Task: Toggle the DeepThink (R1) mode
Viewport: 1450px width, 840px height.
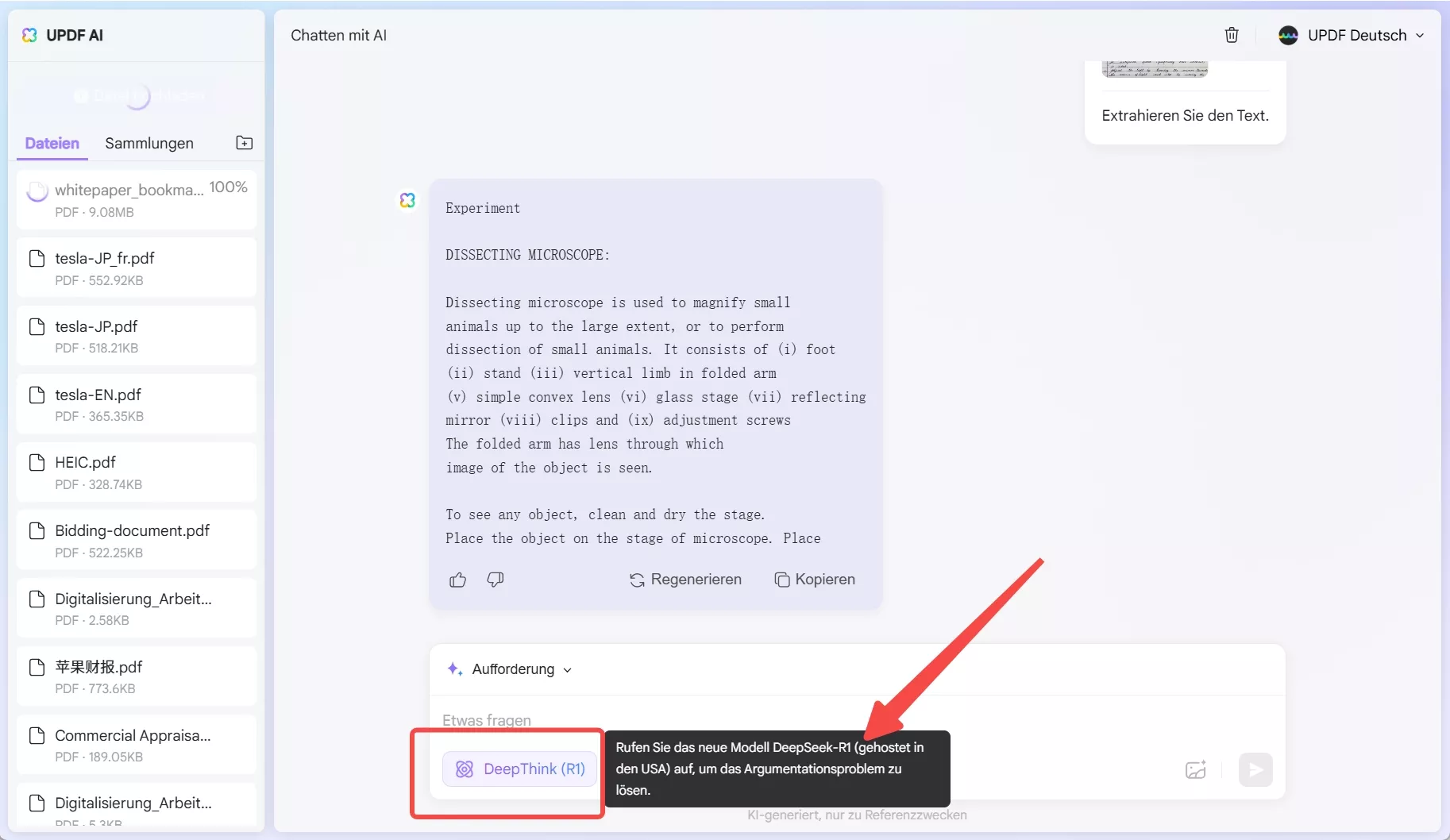Action: point(519,769)
